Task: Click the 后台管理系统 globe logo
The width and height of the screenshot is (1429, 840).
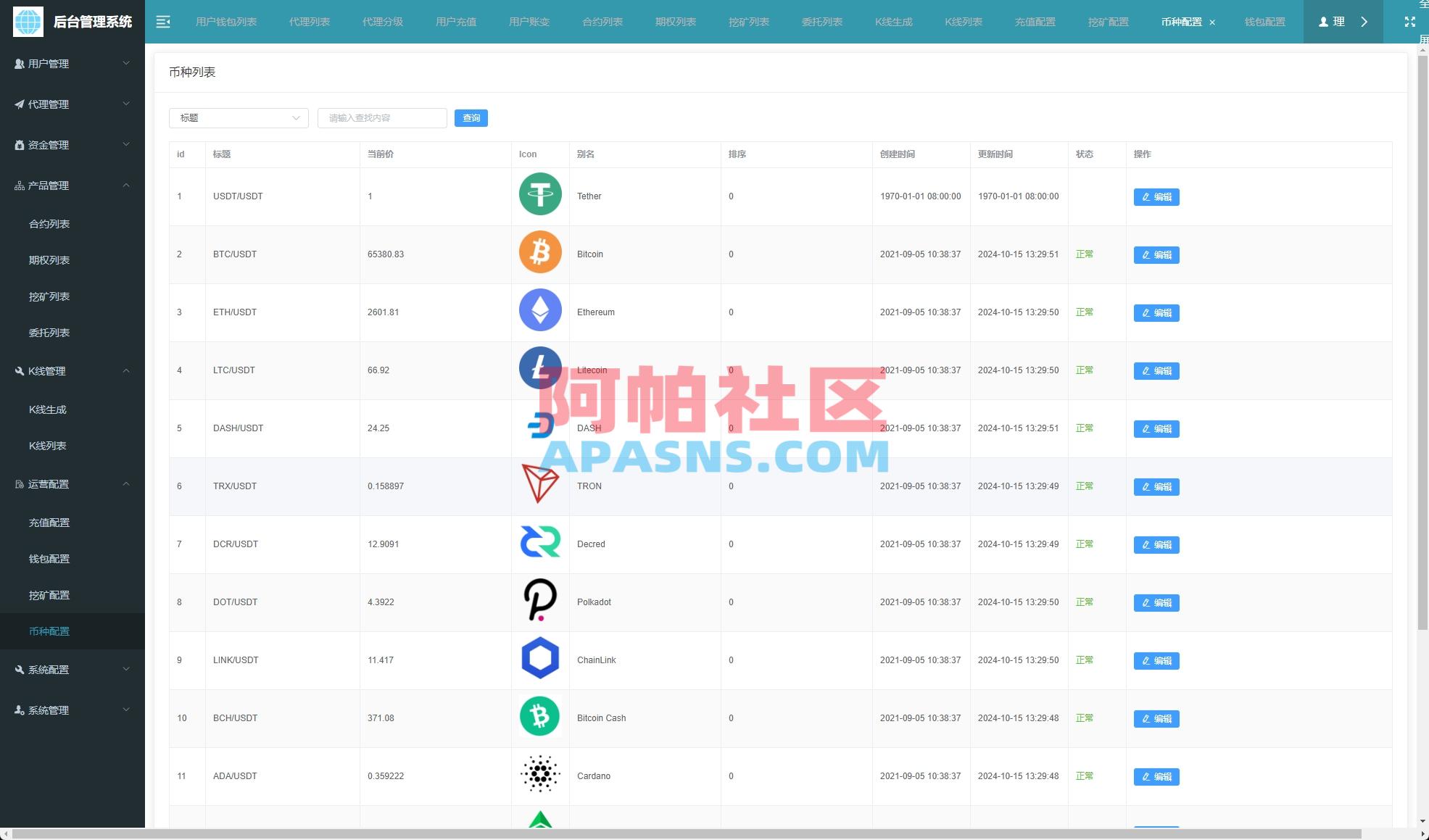Action: pos(26,22)
